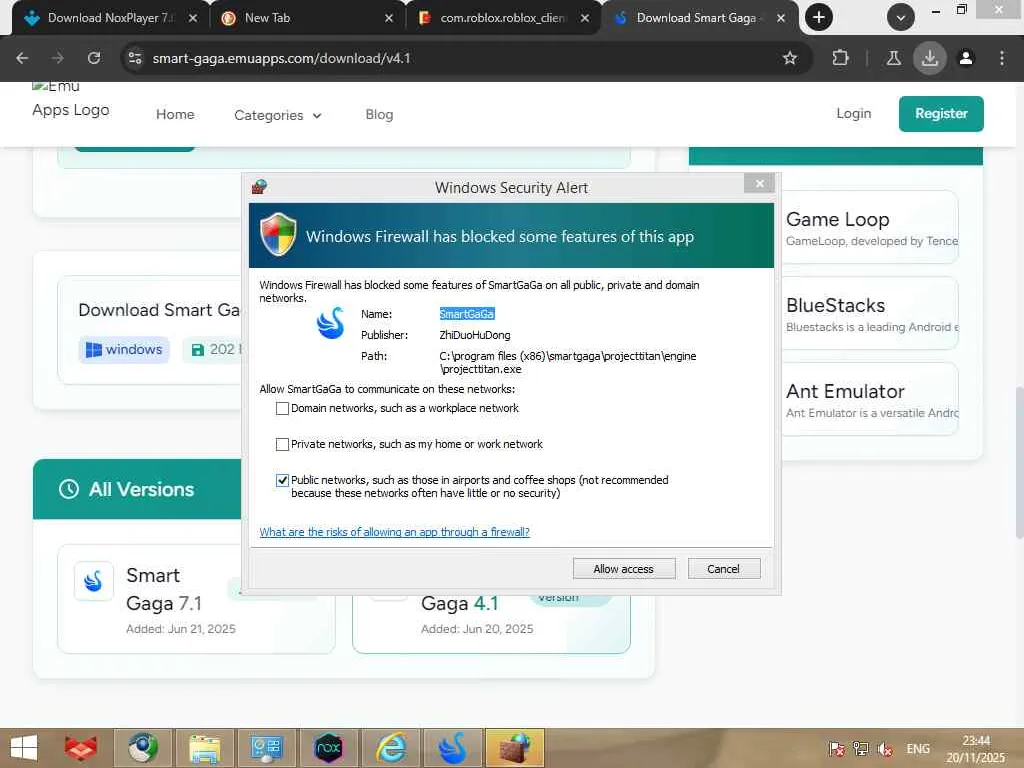Click the selected SmartGaGa name text

point(467,314)
